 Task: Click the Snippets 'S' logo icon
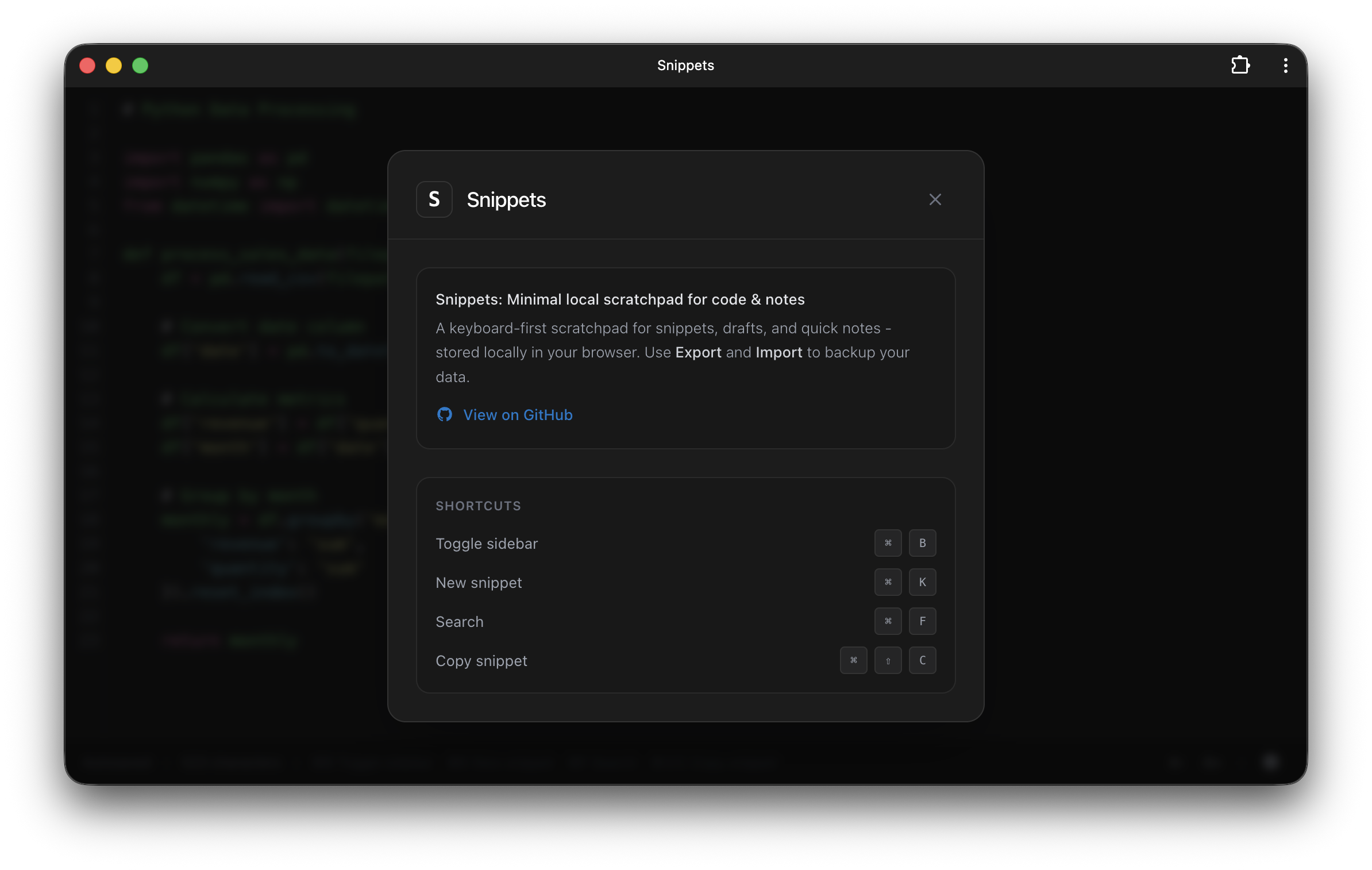[x=434, y=199]
